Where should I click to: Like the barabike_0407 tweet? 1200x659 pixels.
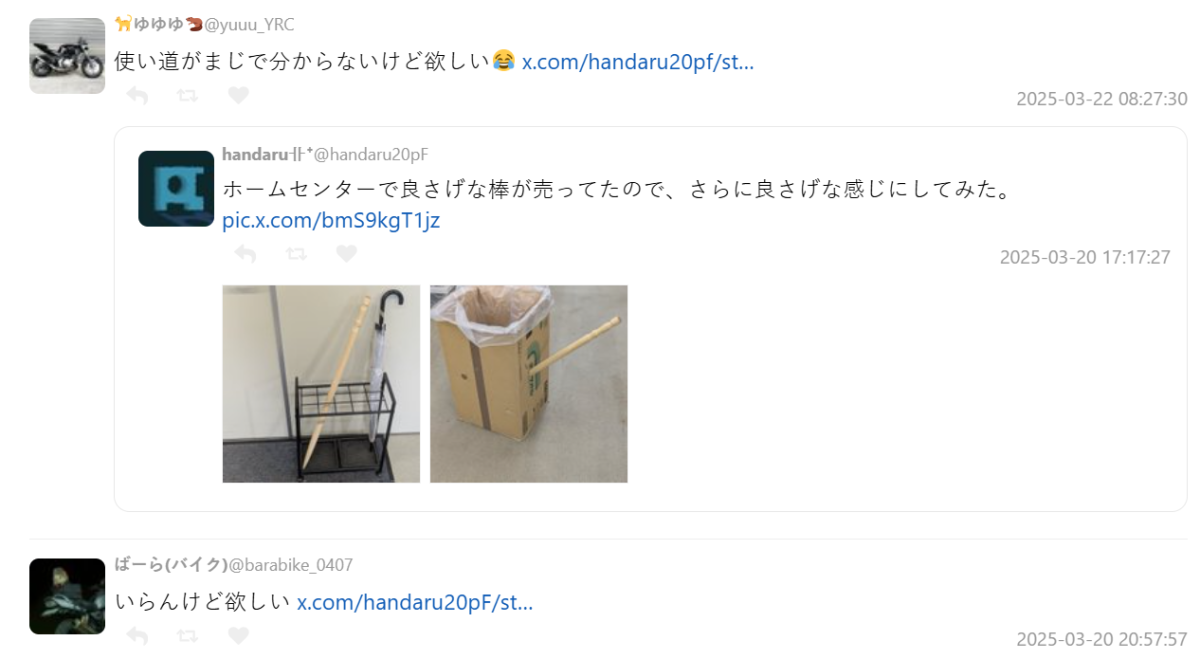(238, 636)
